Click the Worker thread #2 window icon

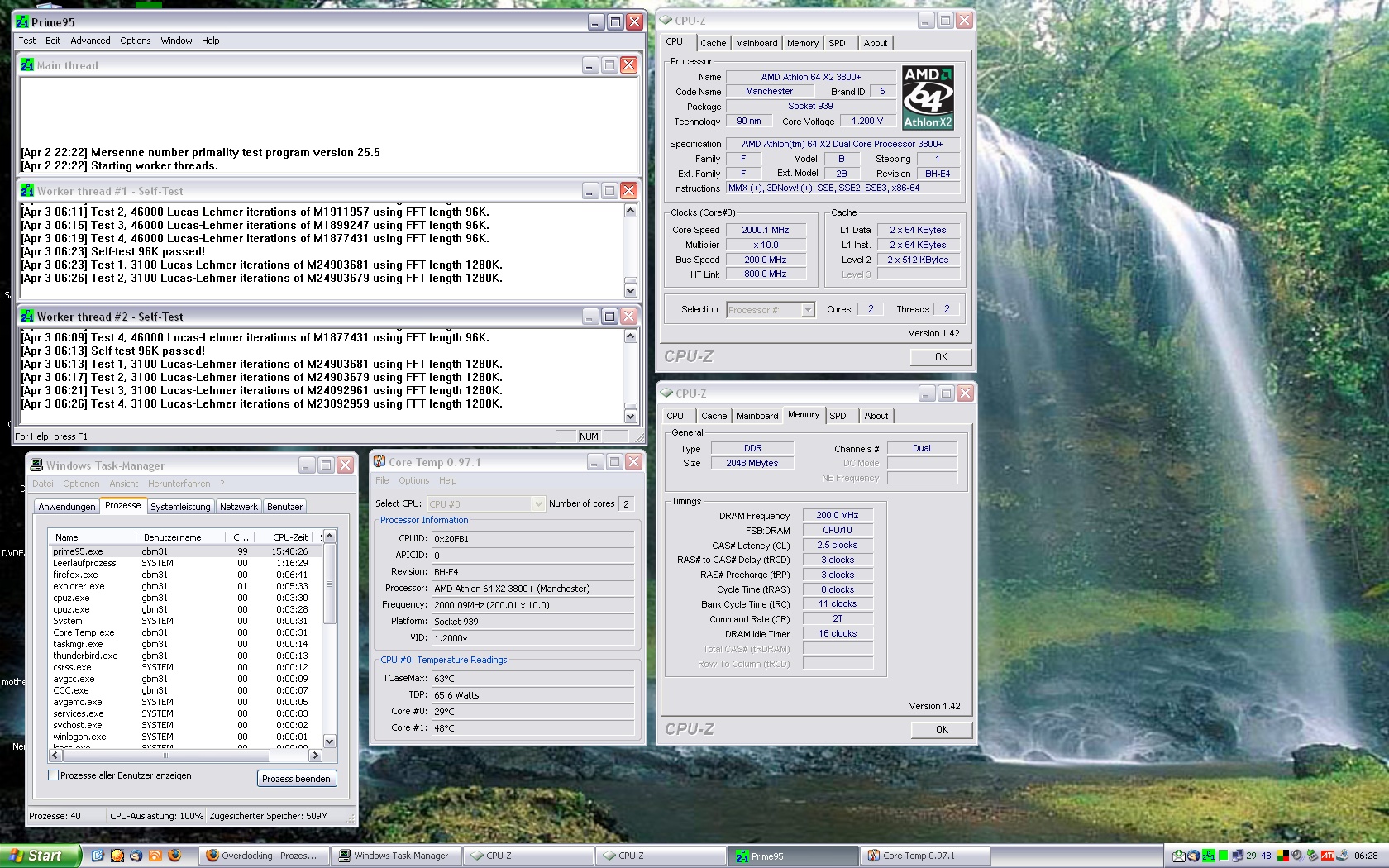(27, 316)
